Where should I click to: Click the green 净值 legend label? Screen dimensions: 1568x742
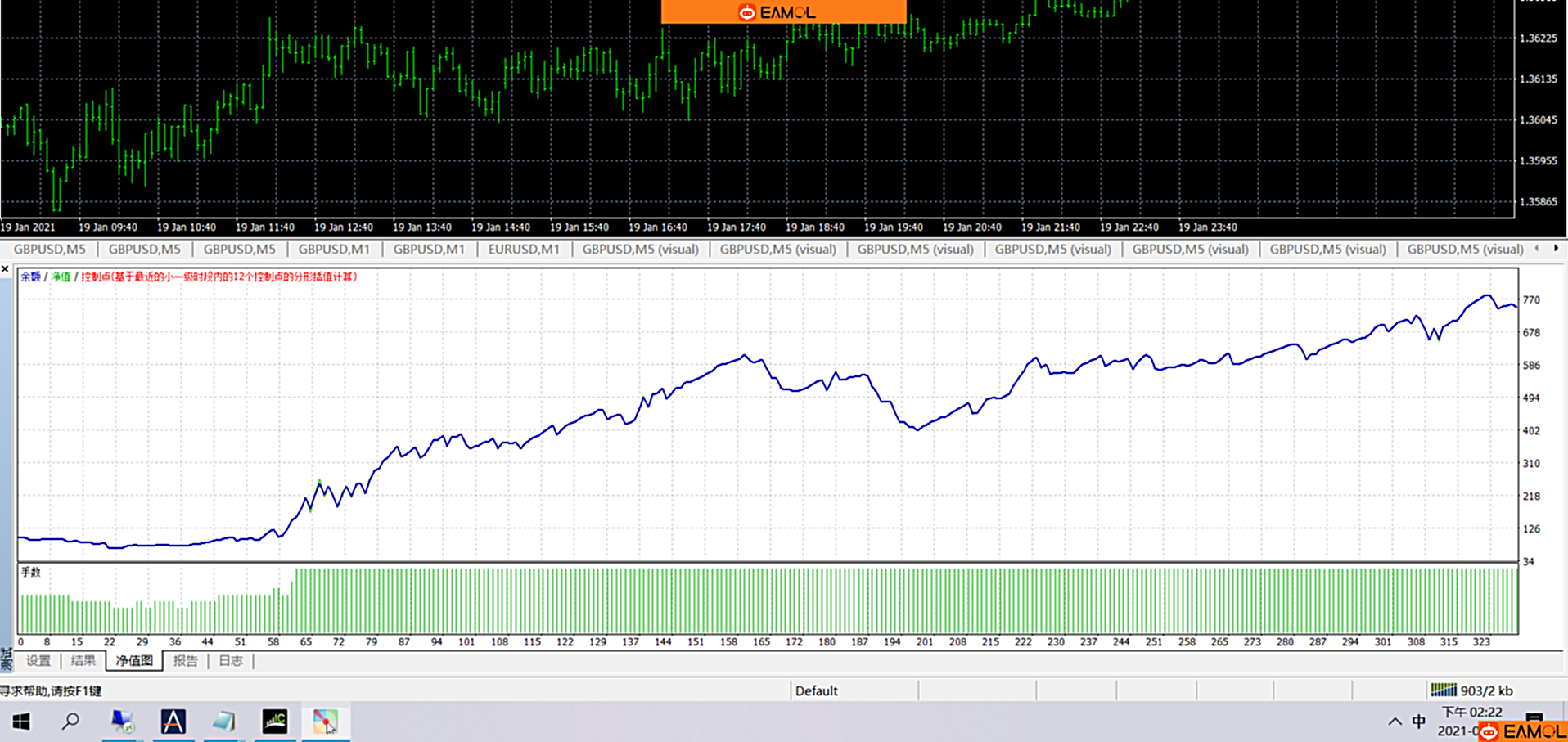pos(61,277)
